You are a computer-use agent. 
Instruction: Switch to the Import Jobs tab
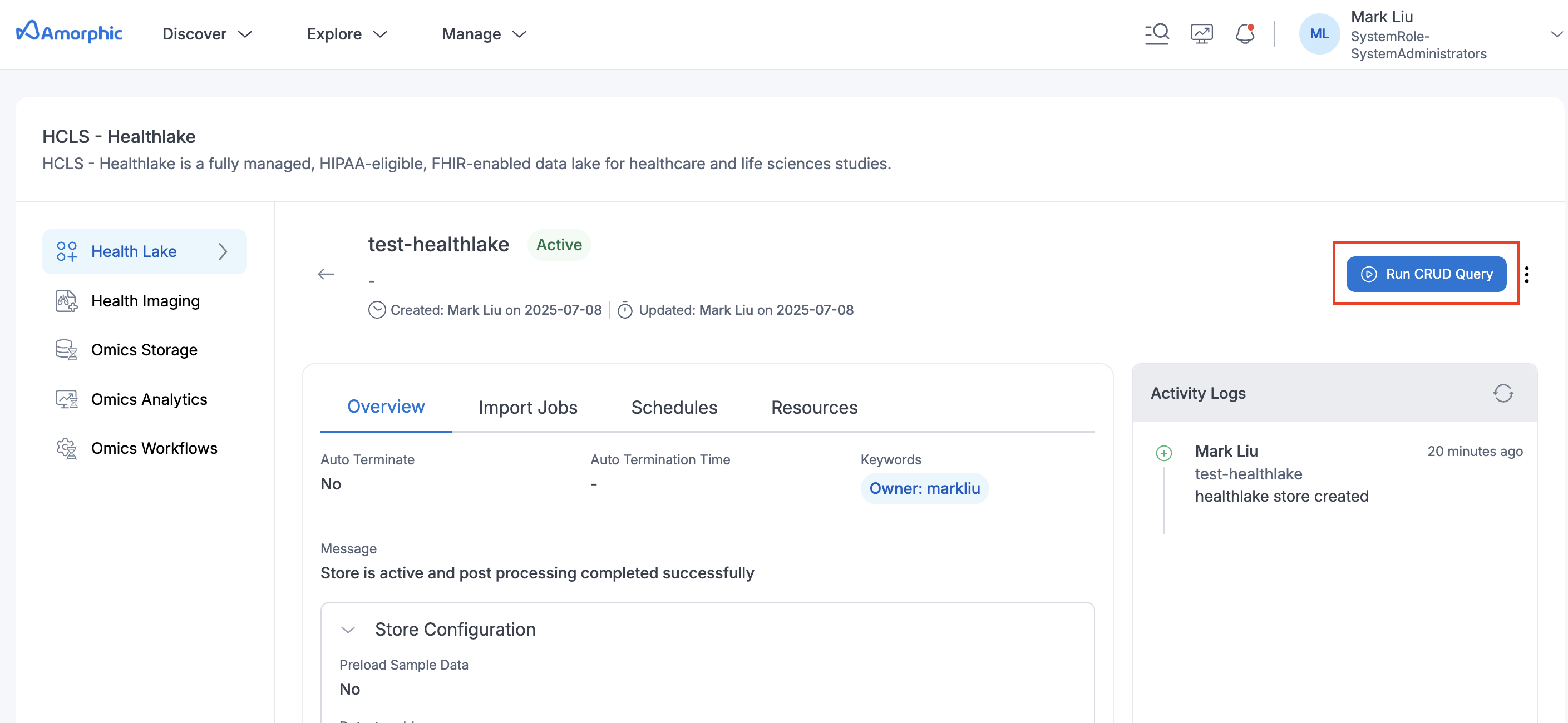[527, 407]
